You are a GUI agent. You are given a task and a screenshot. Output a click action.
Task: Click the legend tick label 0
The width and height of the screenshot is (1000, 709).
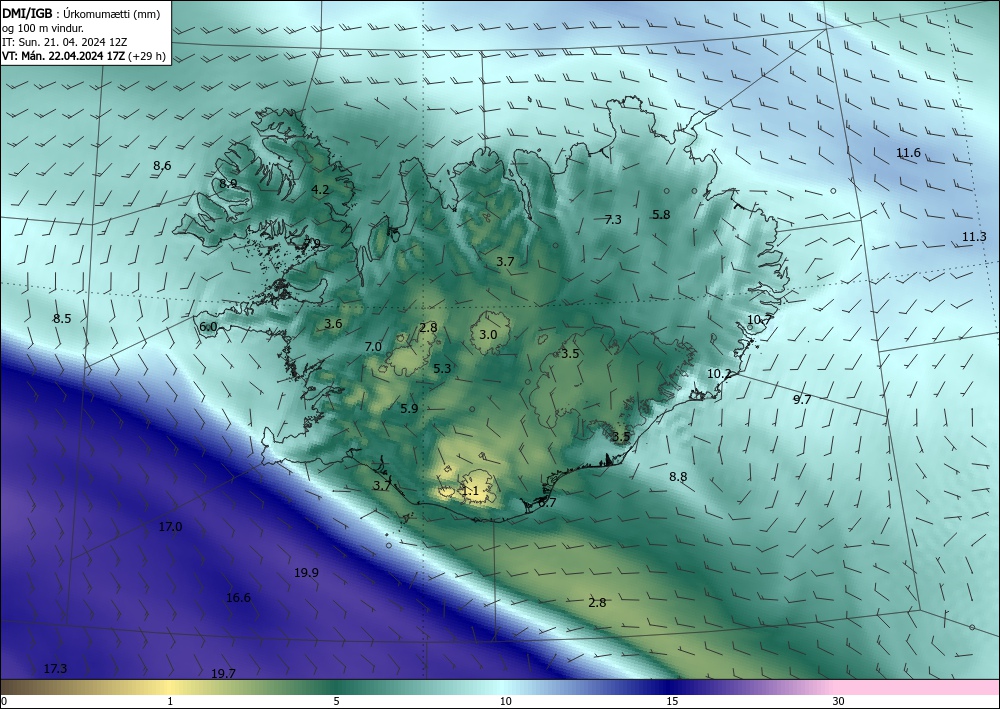(4, 702)
